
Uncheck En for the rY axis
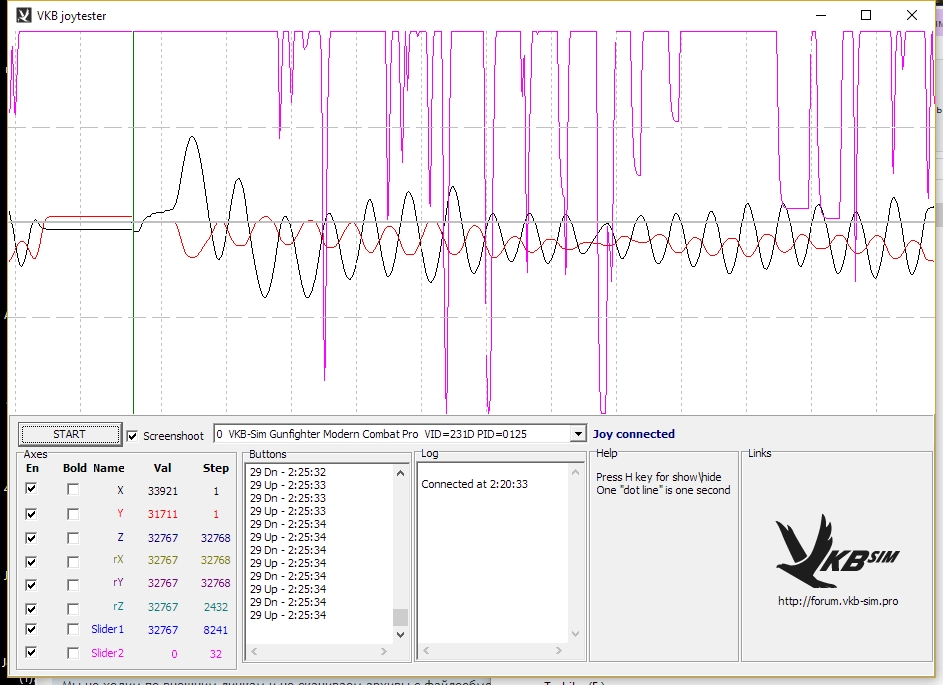(32, 584)
